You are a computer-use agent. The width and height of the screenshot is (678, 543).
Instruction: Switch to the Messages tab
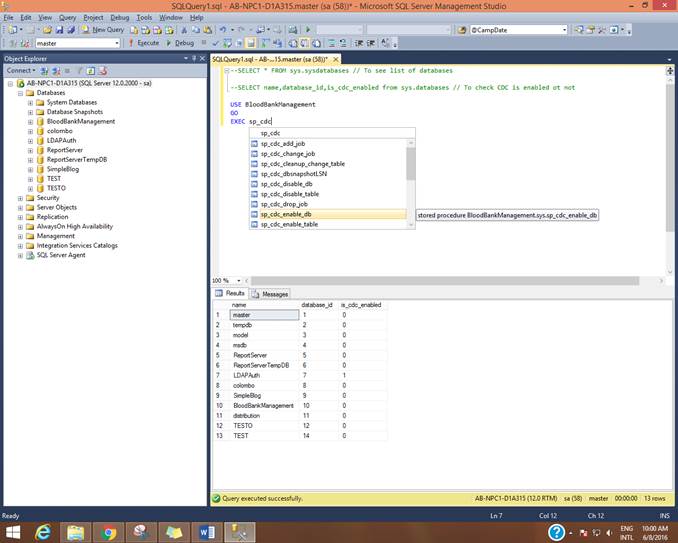(x=270, y=294)
